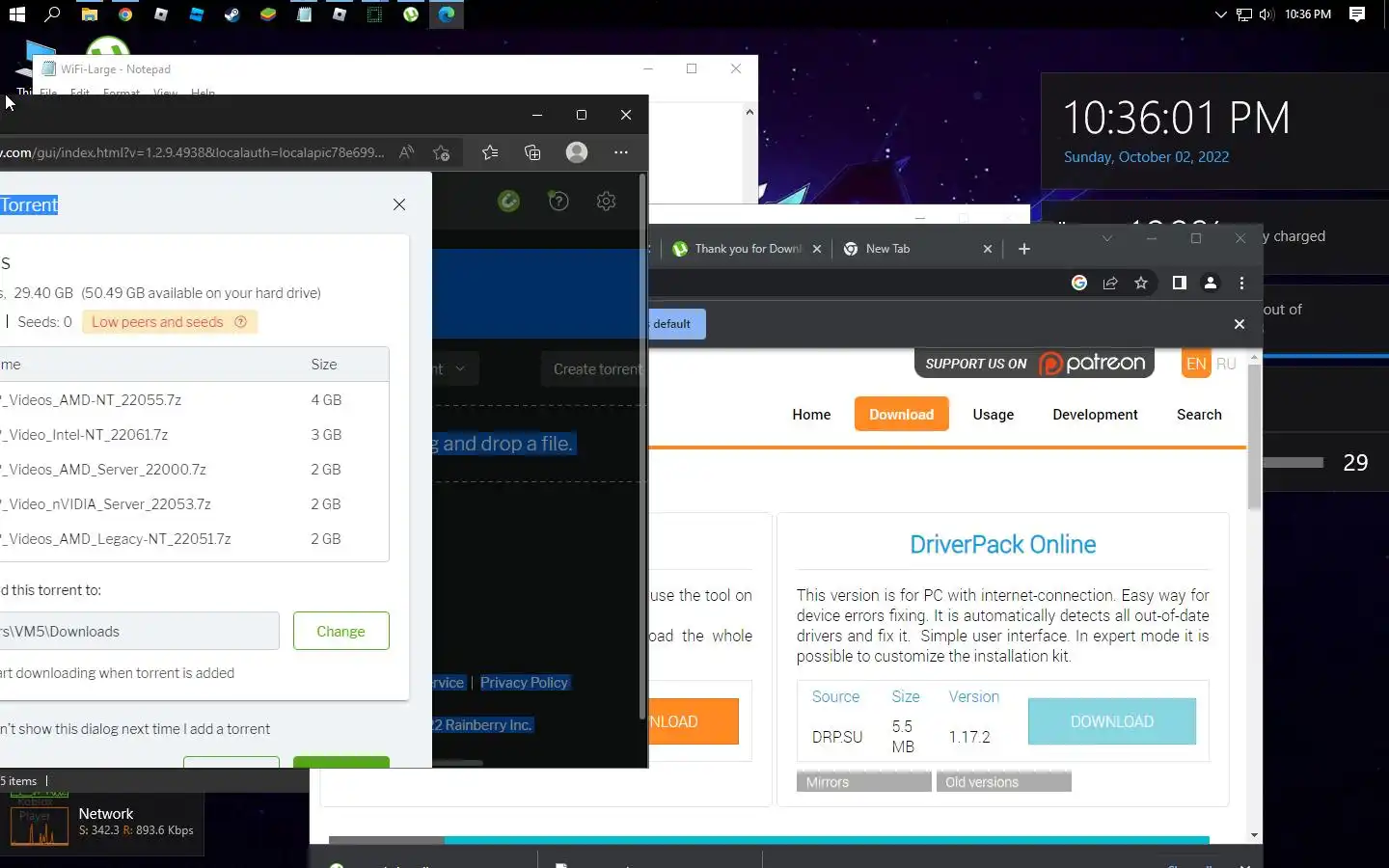Select Download menu item on site
This screenshot has height=868, width=1389.
(x=901, y=414)
